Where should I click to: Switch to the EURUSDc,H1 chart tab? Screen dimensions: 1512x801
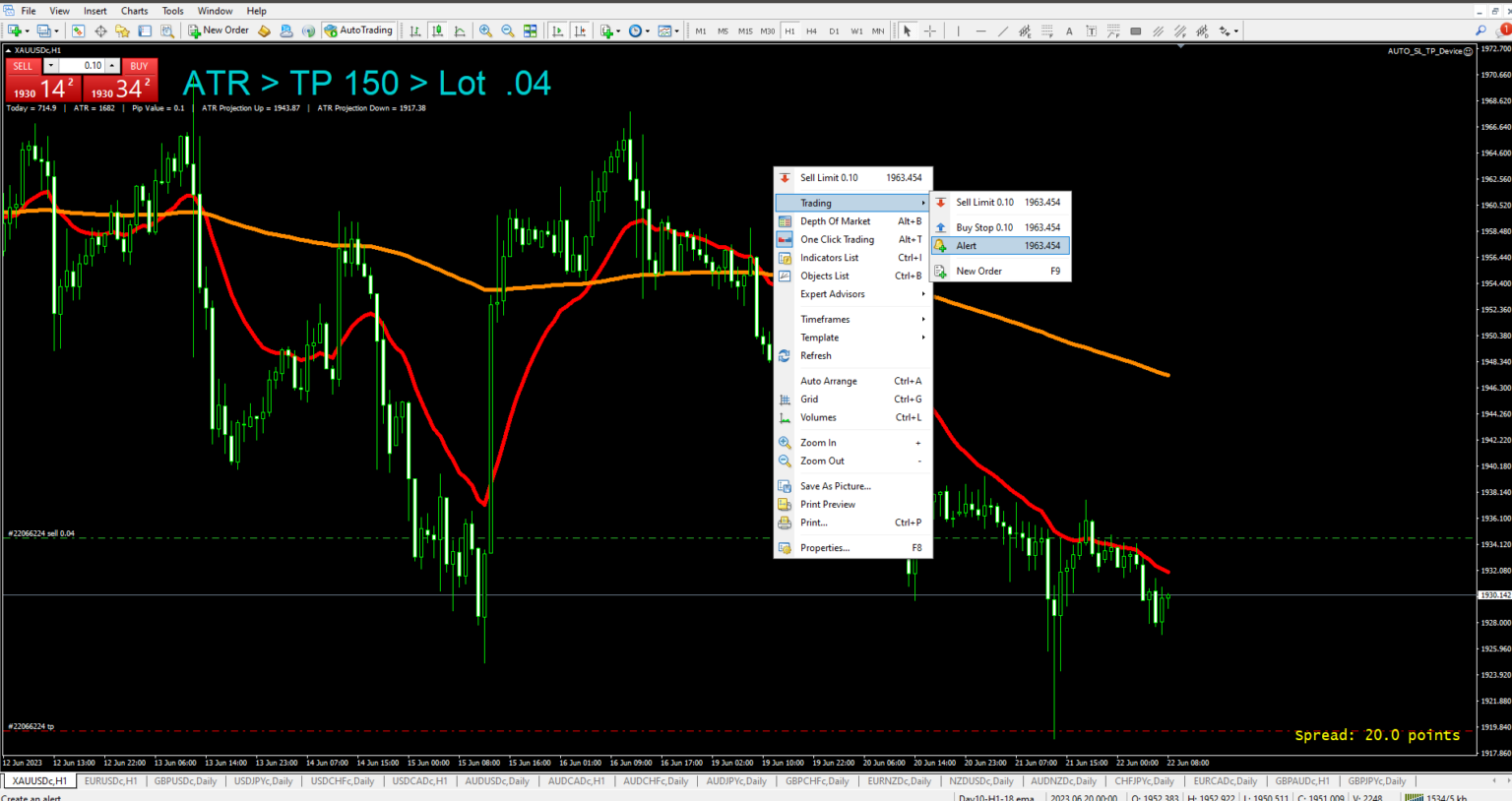110,780
